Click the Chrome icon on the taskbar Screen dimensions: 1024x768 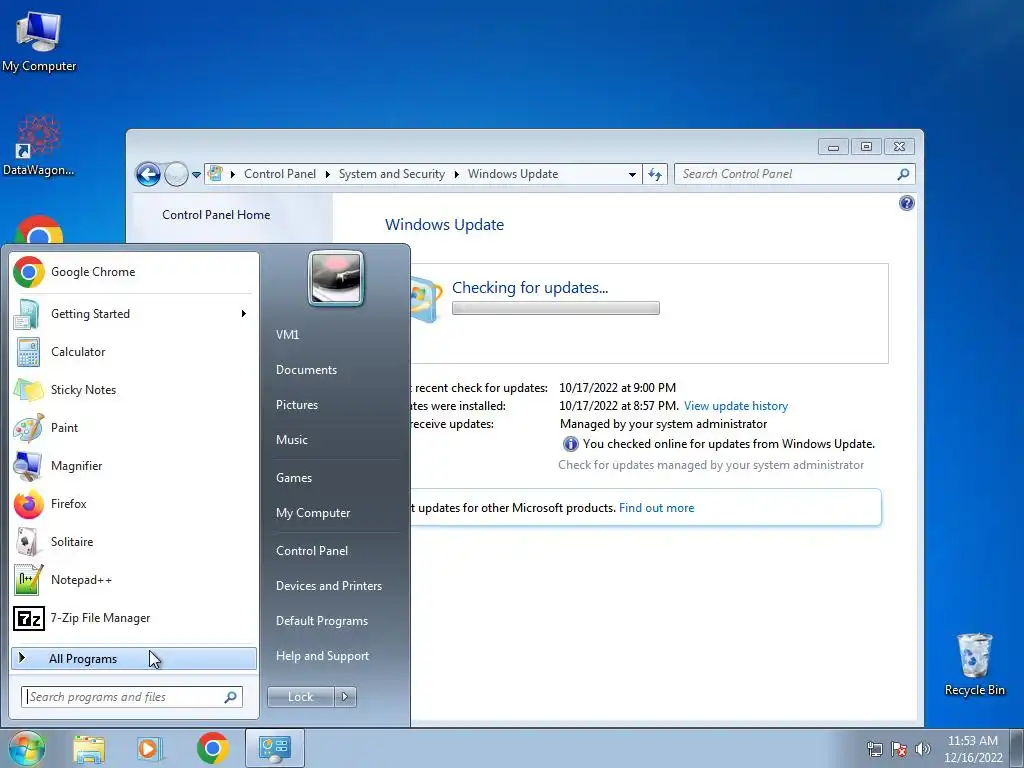pos(212,748)
